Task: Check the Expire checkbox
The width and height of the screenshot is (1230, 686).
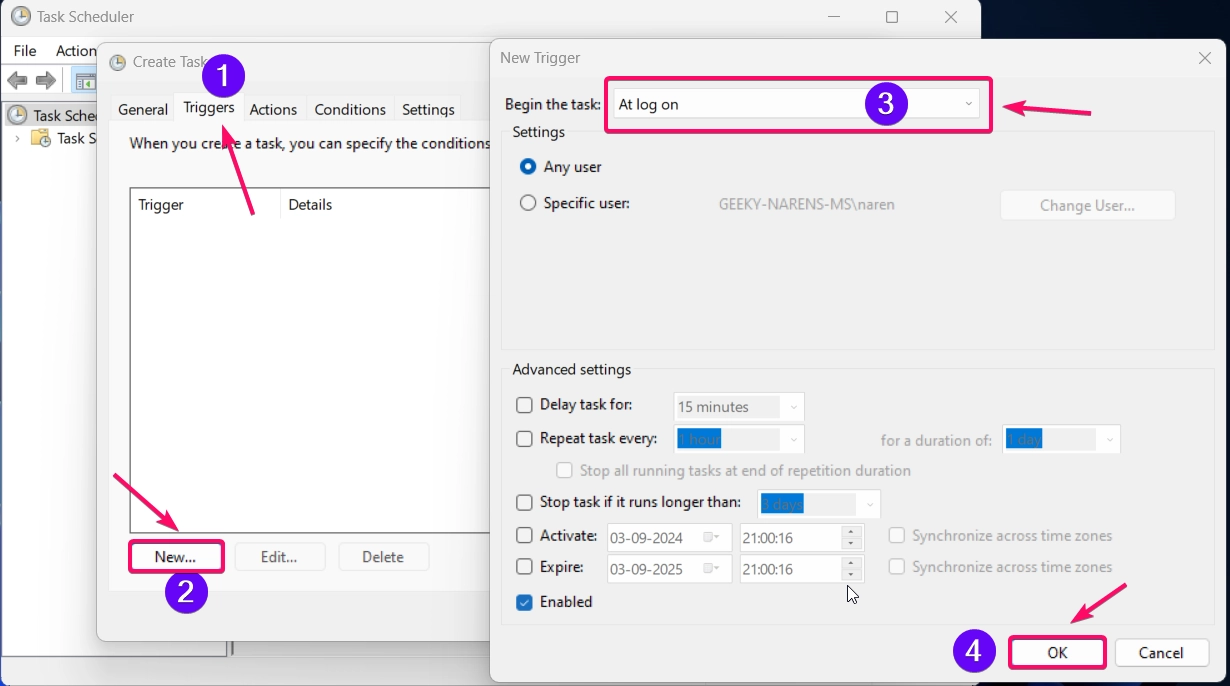Action: coord(524,567)
